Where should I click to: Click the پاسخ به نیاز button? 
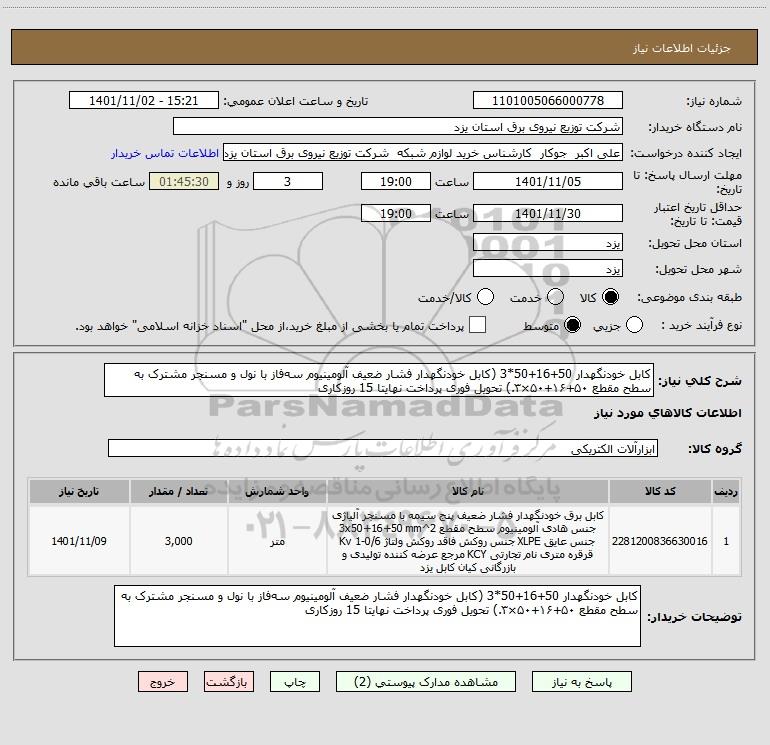(x=581, y=682)
